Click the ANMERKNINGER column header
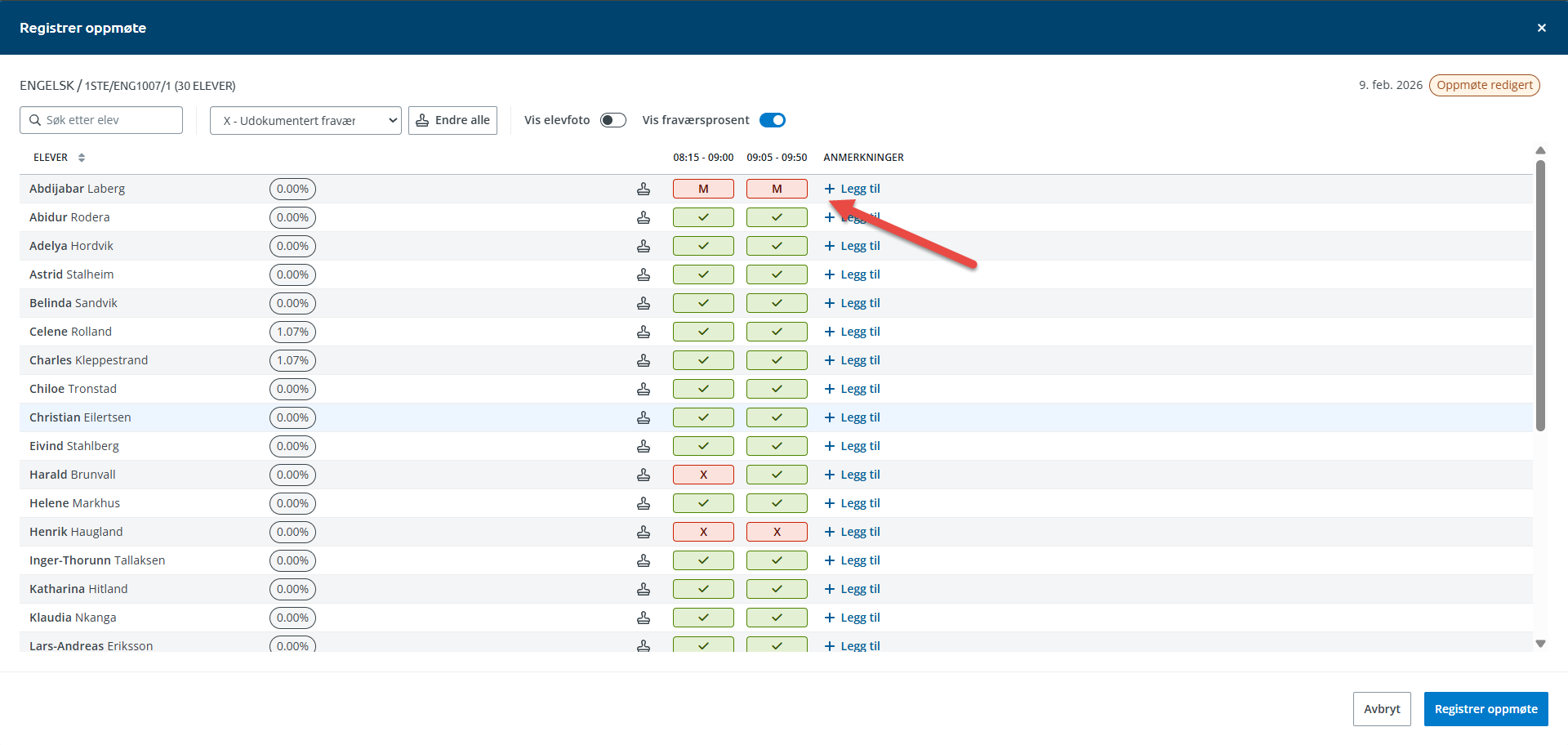1568x745 pixels. (863, 158)
